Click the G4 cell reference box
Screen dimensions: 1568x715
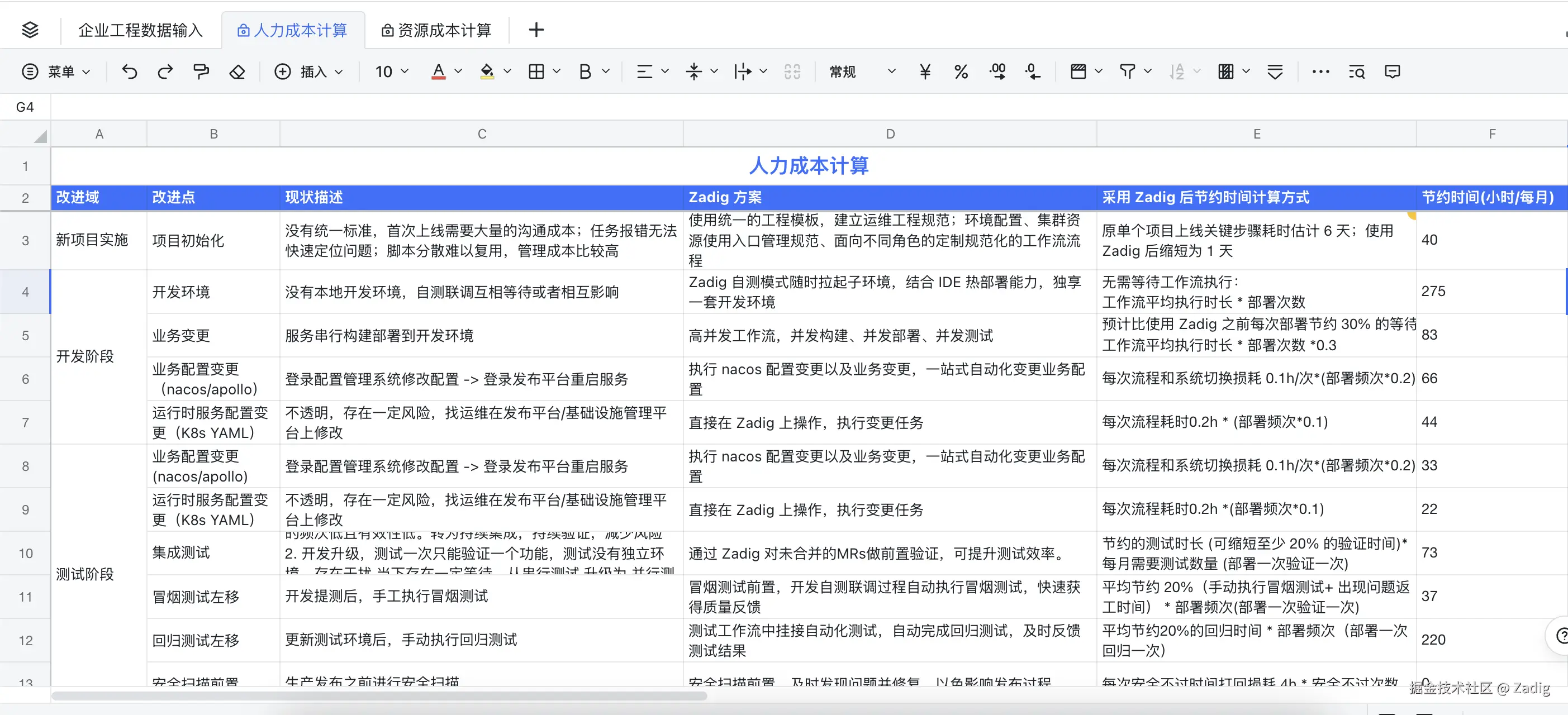(x=25, y=107)
